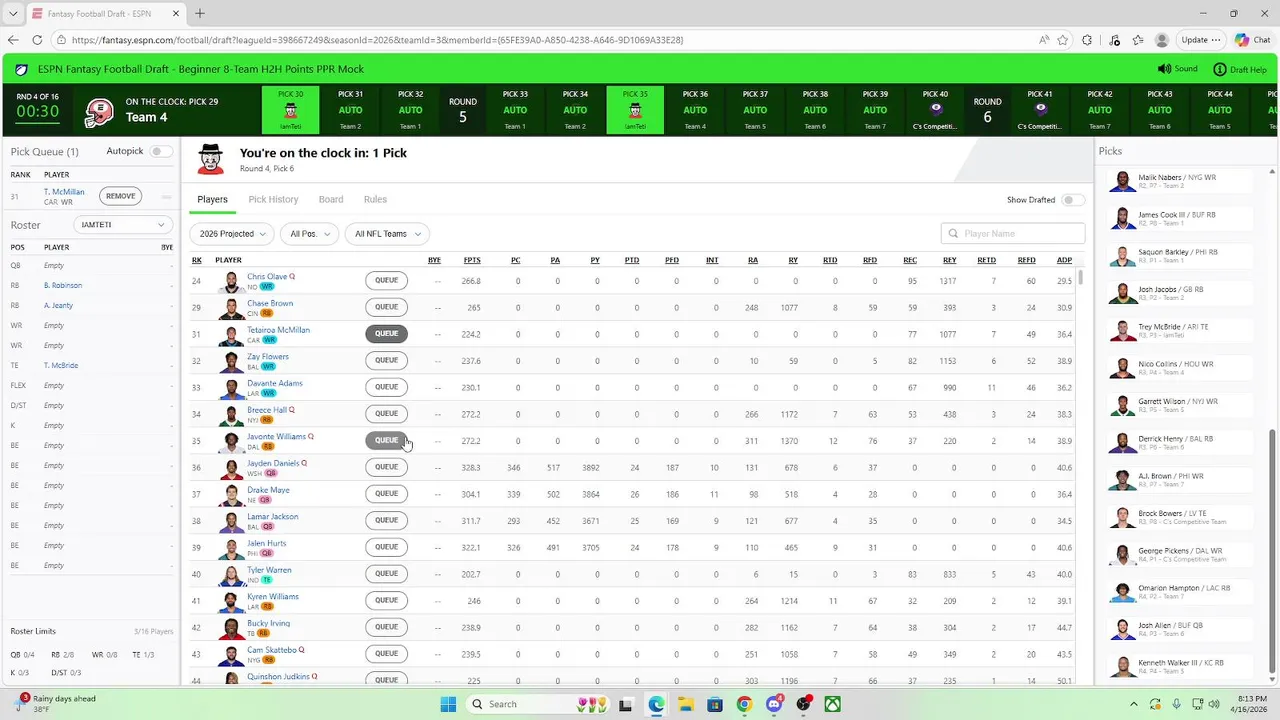Open the All NFL Teams dropdown
The image size is (1280, 720).
(x=387, y=233)
